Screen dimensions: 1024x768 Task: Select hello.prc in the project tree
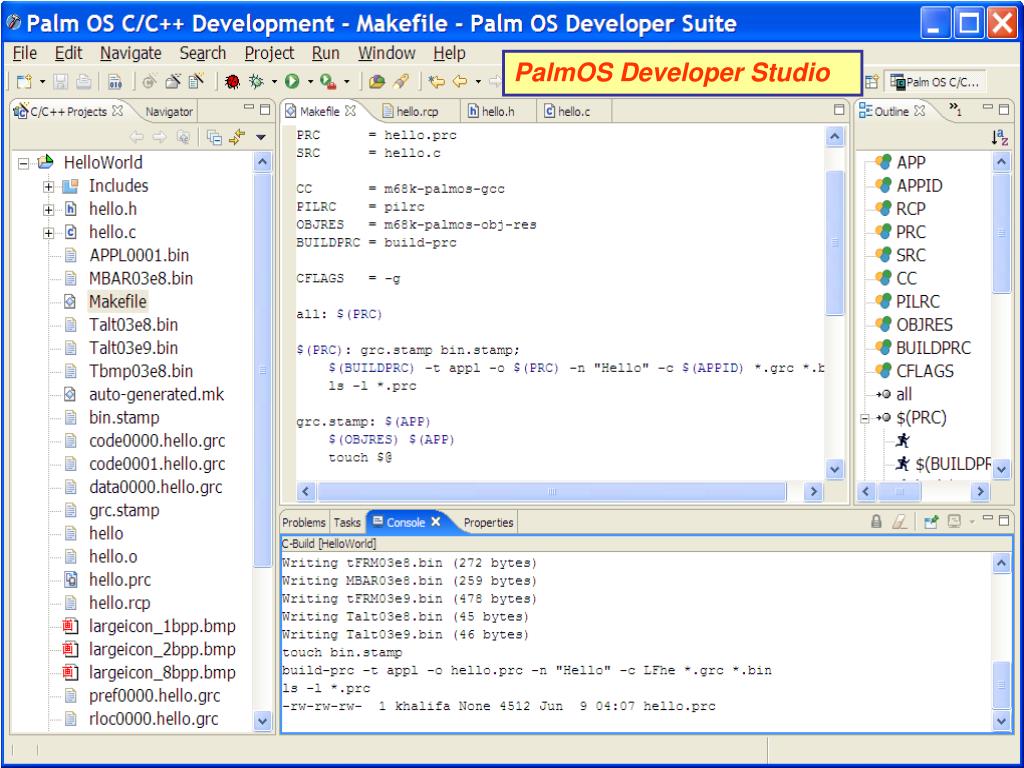120,580
